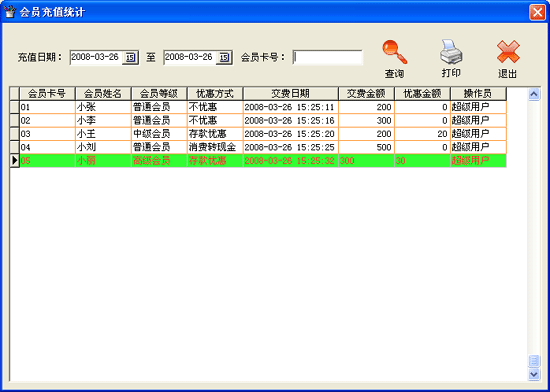Click the end date field after 至
This screenshot has height=392, width=550.
[x=190, y=57]
